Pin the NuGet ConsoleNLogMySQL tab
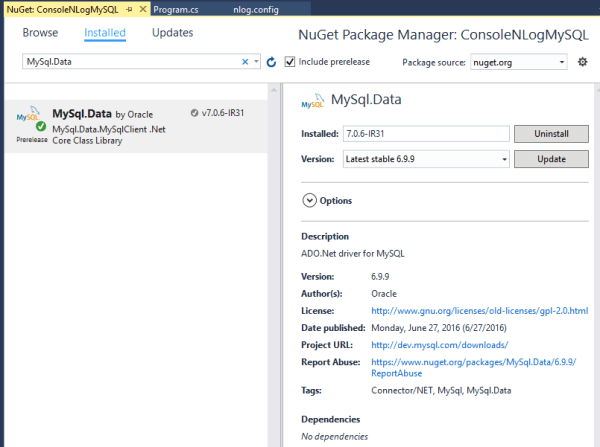 (x=129, y=10)
